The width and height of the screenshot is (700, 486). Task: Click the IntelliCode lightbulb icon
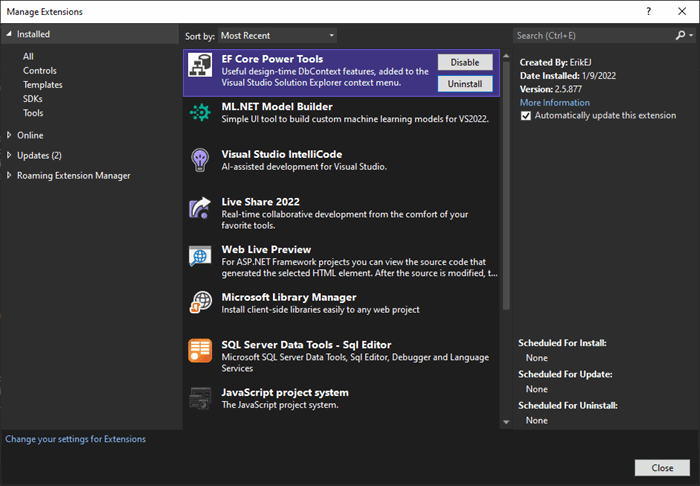(200, 160)
